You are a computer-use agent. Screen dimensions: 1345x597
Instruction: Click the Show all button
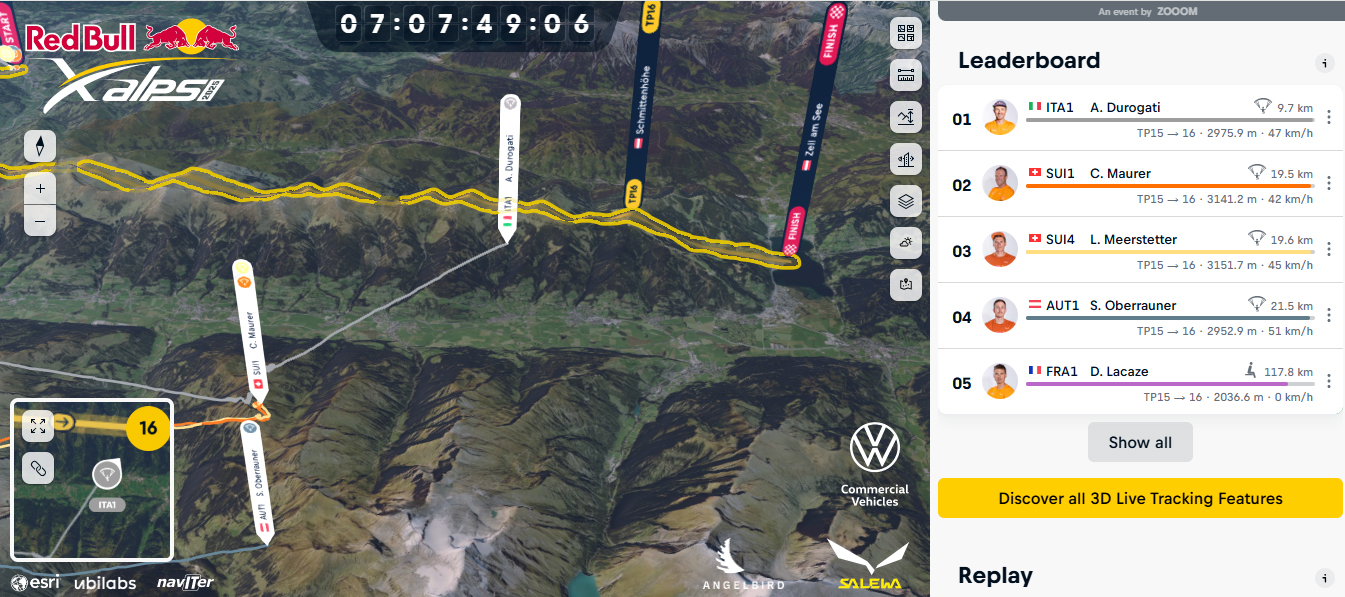point(1140,442)
